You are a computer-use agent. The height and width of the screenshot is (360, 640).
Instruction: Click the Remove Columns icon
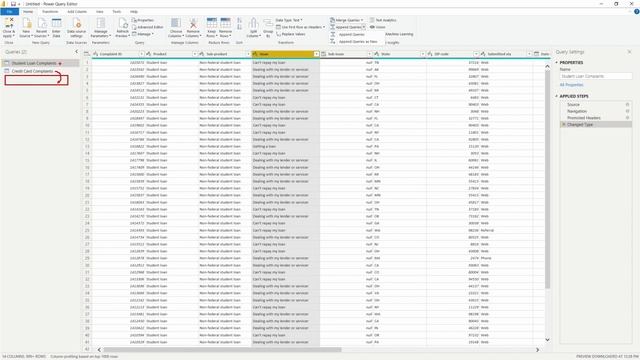tap(193, 23)
